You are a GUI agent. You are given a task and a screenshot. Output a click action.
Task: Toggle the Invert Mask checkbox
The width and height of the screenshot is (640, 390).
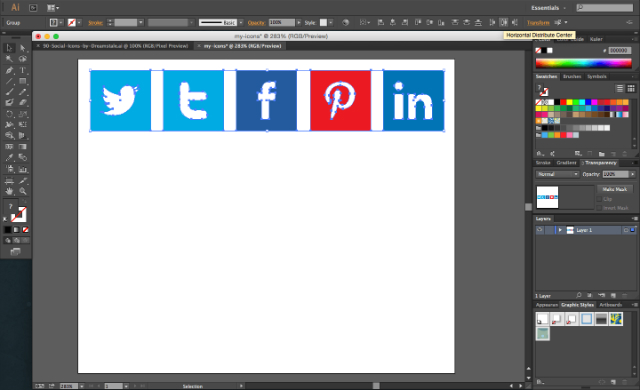point(599,208)
